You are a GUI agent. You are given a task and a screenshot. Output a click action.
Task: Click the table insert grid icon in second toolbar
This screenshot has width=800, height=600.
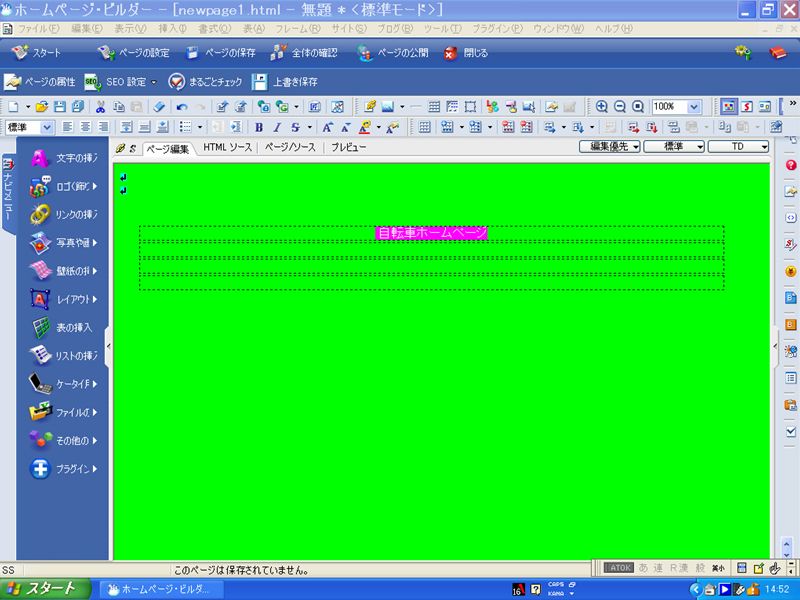[x=424, y=127]
